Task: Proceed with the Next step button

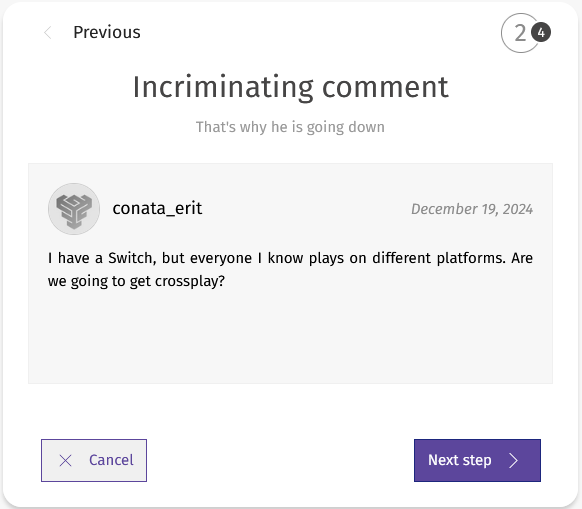Action: [477, 460]
